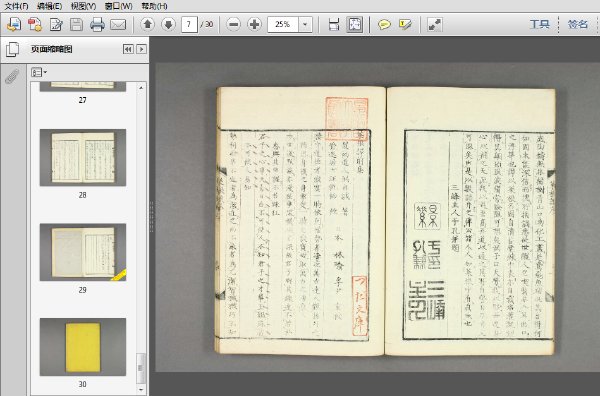The image size is (600, 396).
Task: Click the print icon
Action: tap(97, 24)
